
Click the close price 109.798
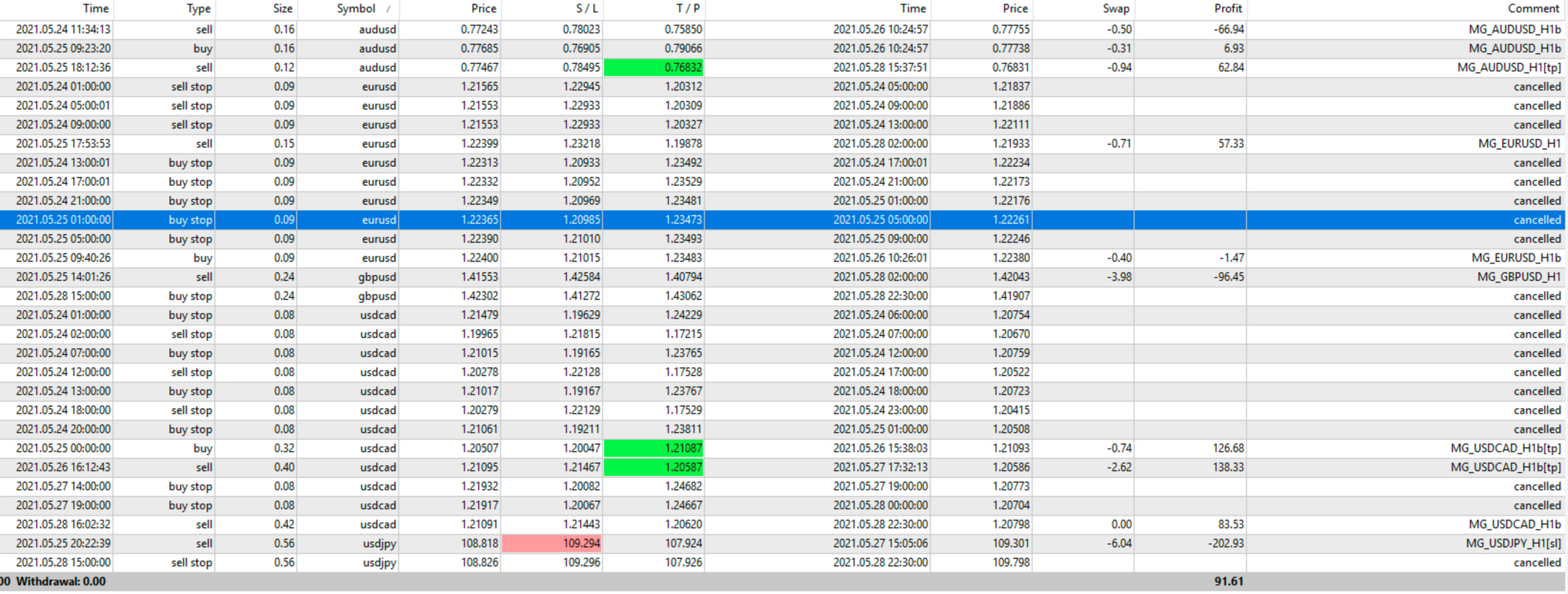coord(1011,563)
